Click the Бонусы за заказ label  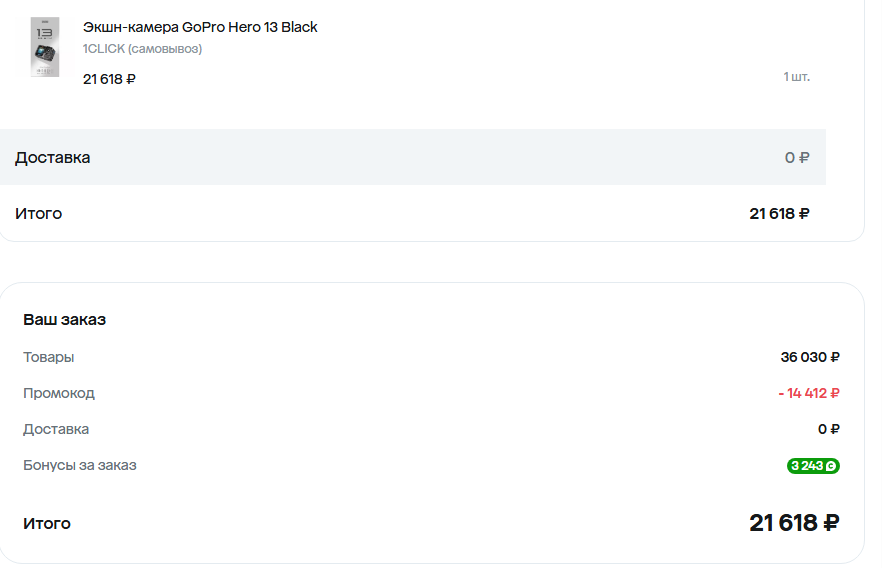click(x=79, y=465)
